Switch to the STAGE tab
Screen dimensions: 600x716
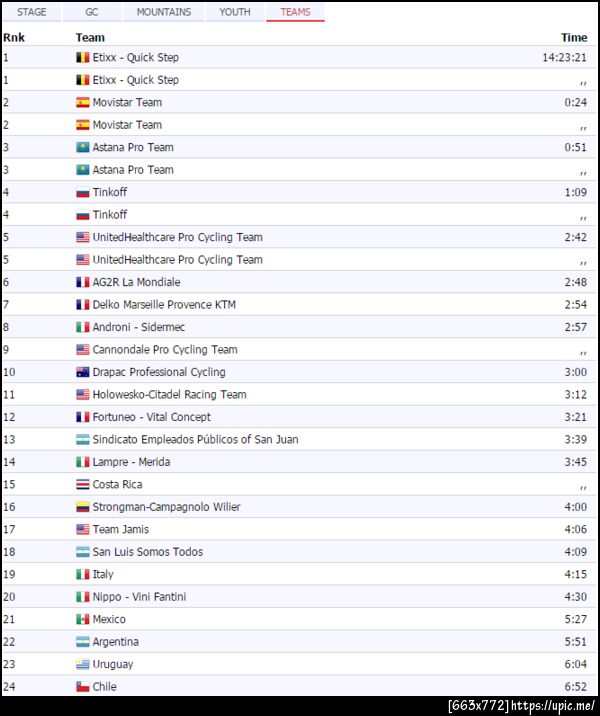[x=32, y=12]
